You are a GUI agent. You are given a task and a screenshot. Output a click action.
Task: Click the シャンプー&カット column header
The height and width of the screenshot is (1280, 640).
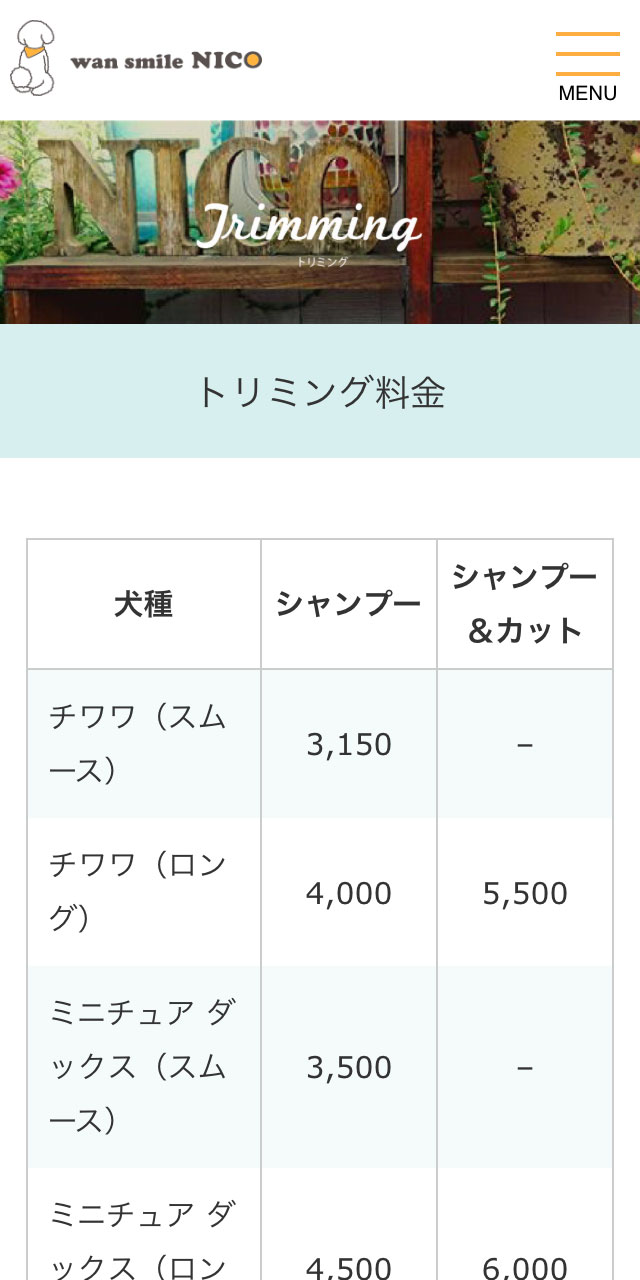click(x=525, y=604)
